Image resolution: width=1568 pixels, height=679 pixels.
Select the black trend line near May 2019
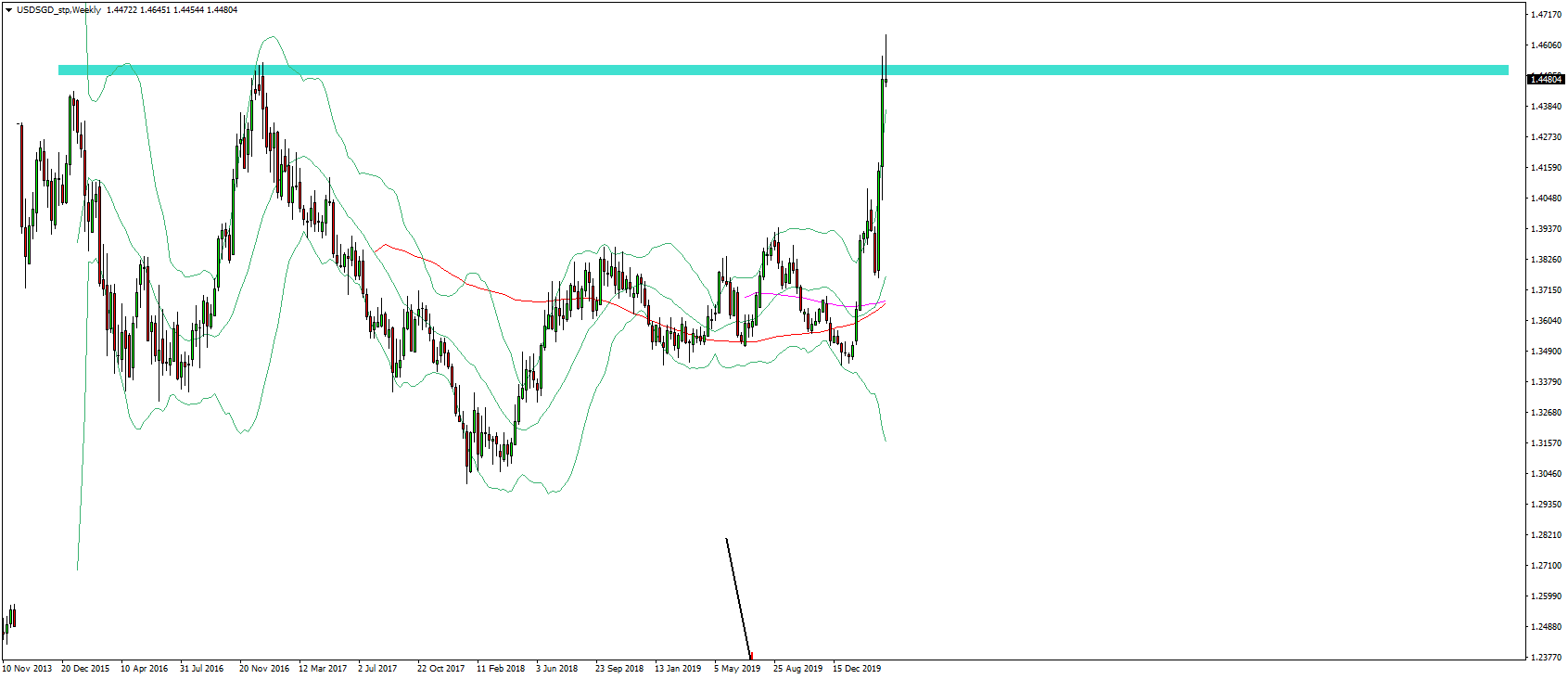tap(738, 596)
